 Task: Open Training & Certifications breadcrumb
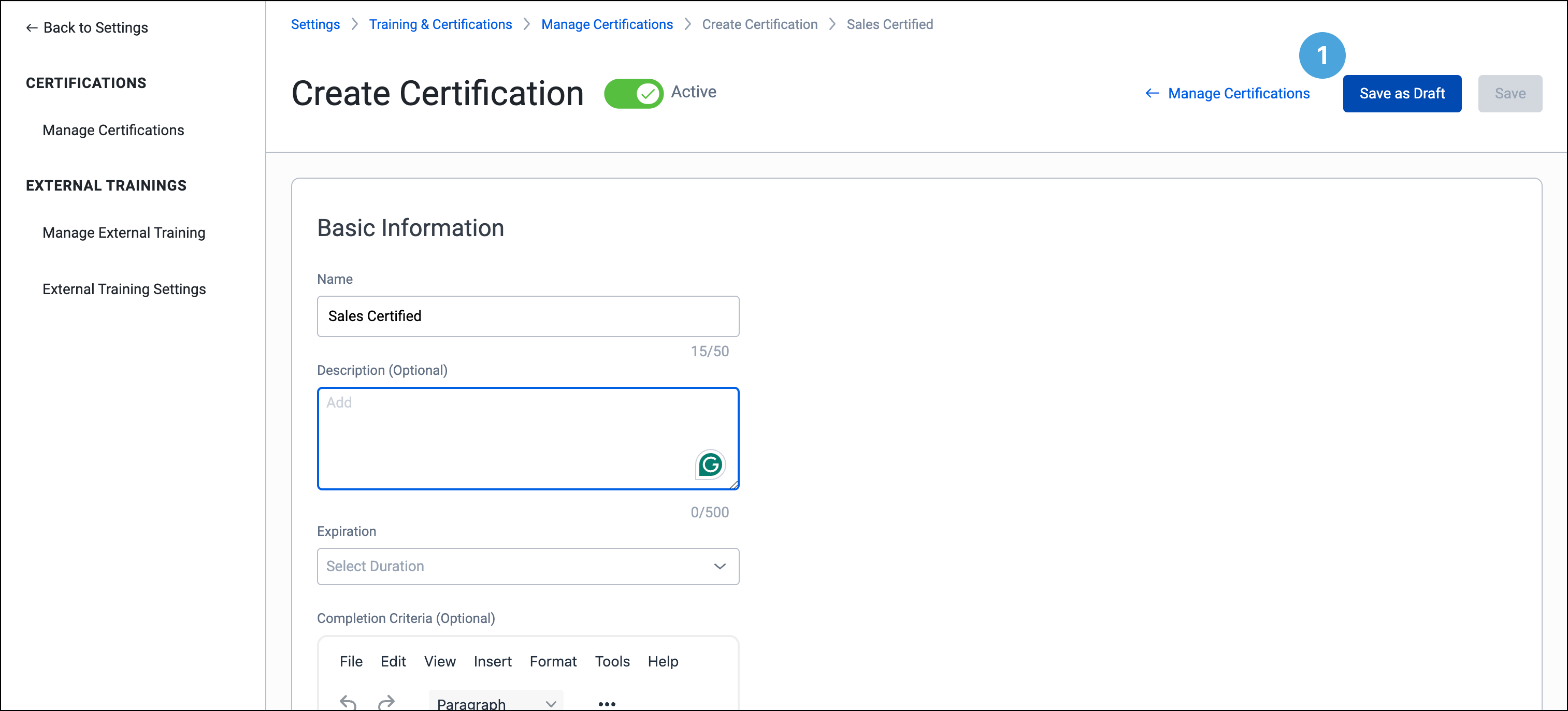(x=440, y=24)
